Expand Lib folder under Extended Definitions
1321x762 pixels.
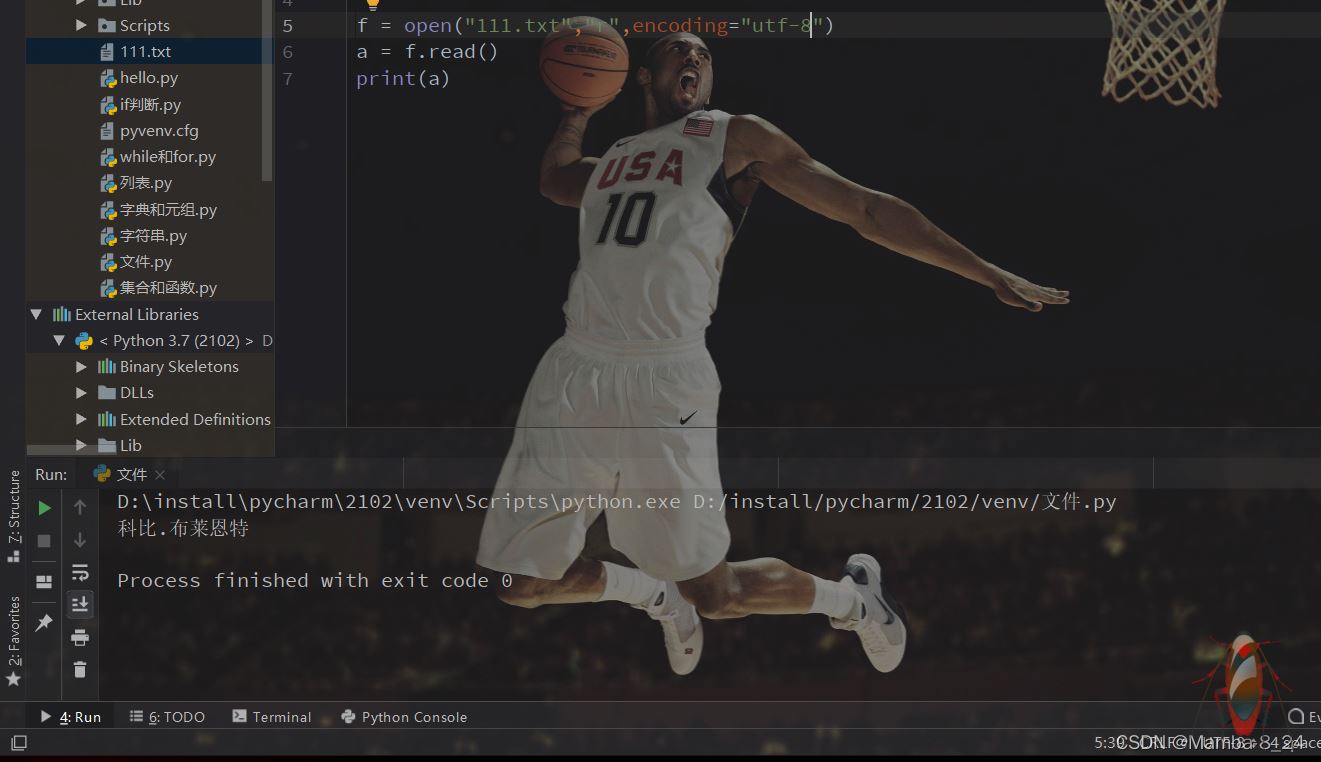click(x=82, y=445)
